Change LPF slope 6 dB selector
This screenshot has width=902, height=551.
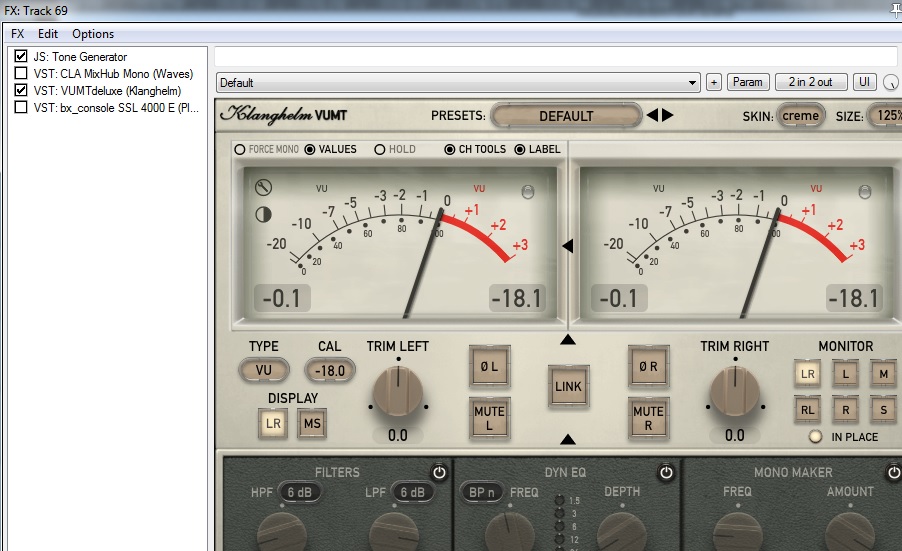(x=412, y=492)
